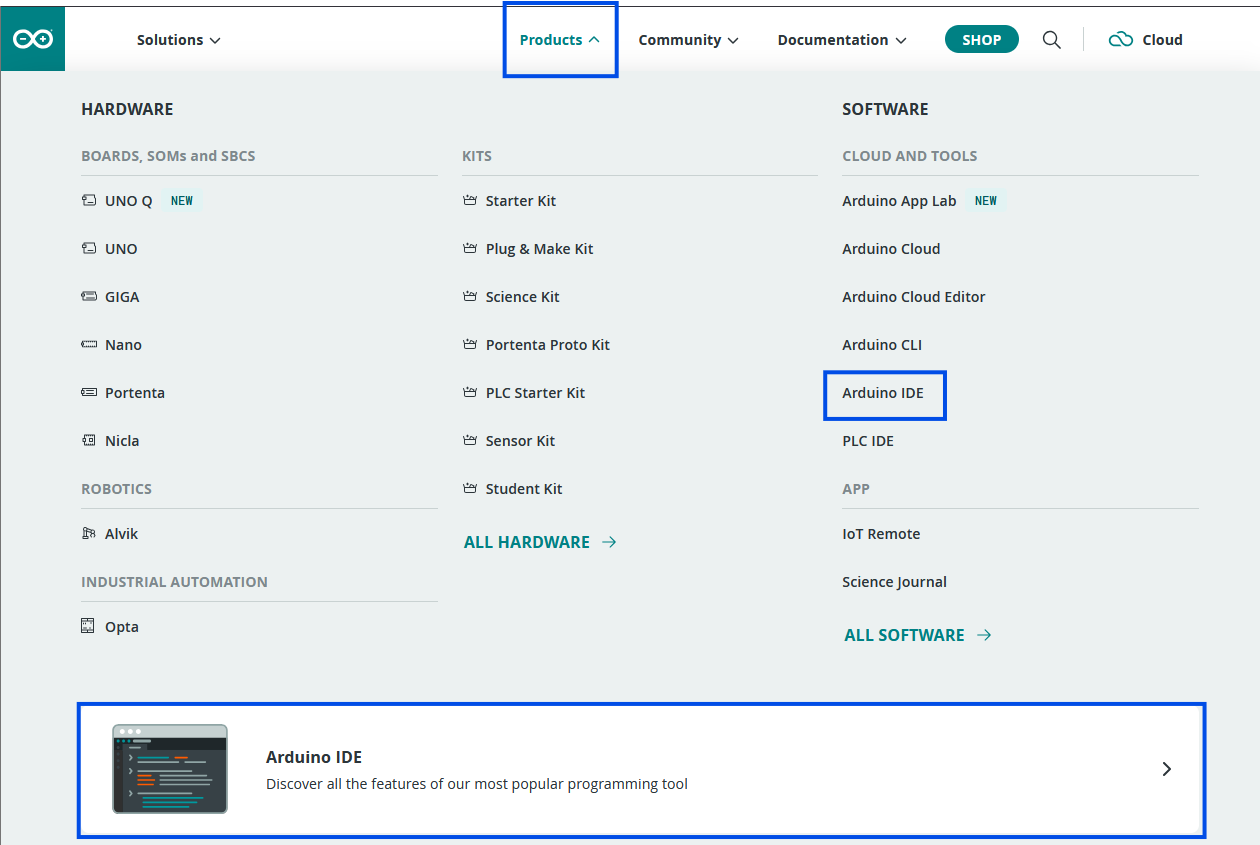
Task: Click the board icon beside GIGA
Action: 89,297
